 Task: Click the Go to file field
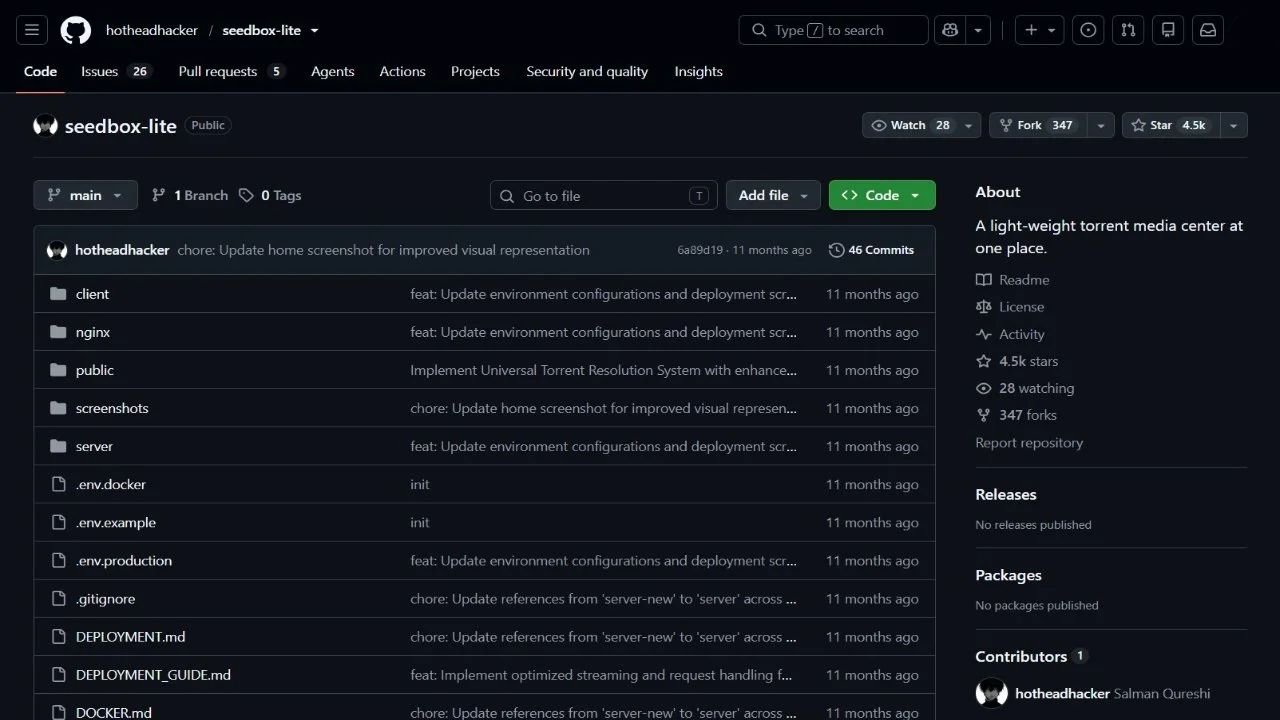(x=604, y=196)
